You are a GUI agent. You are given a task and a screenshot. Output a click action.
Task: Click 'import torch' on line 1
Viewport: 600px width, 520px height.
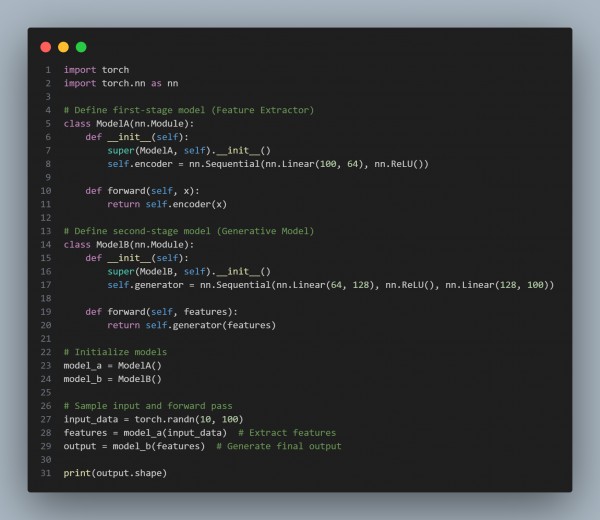[x=96, y=70]
